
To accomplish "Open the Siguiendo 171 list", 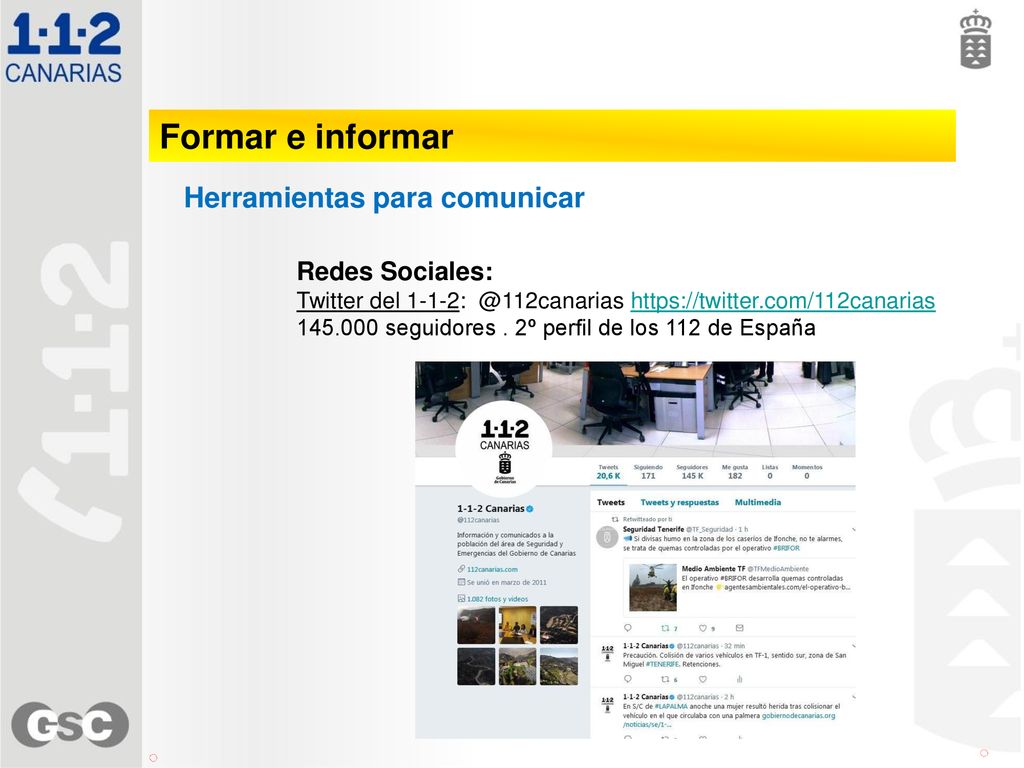I will tap(648, 472).
